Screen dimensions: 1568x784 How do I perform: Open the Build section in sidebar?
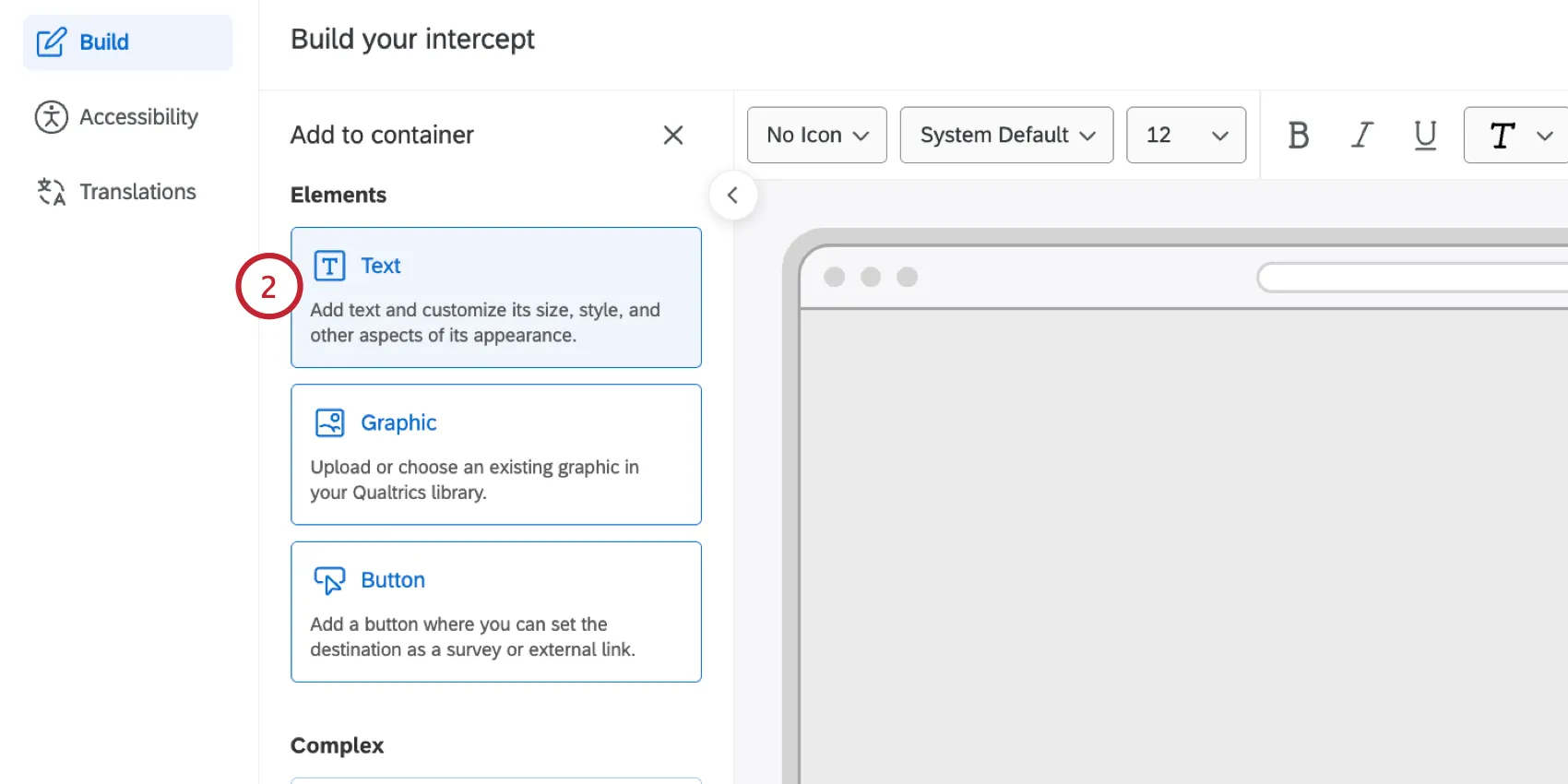127,42
